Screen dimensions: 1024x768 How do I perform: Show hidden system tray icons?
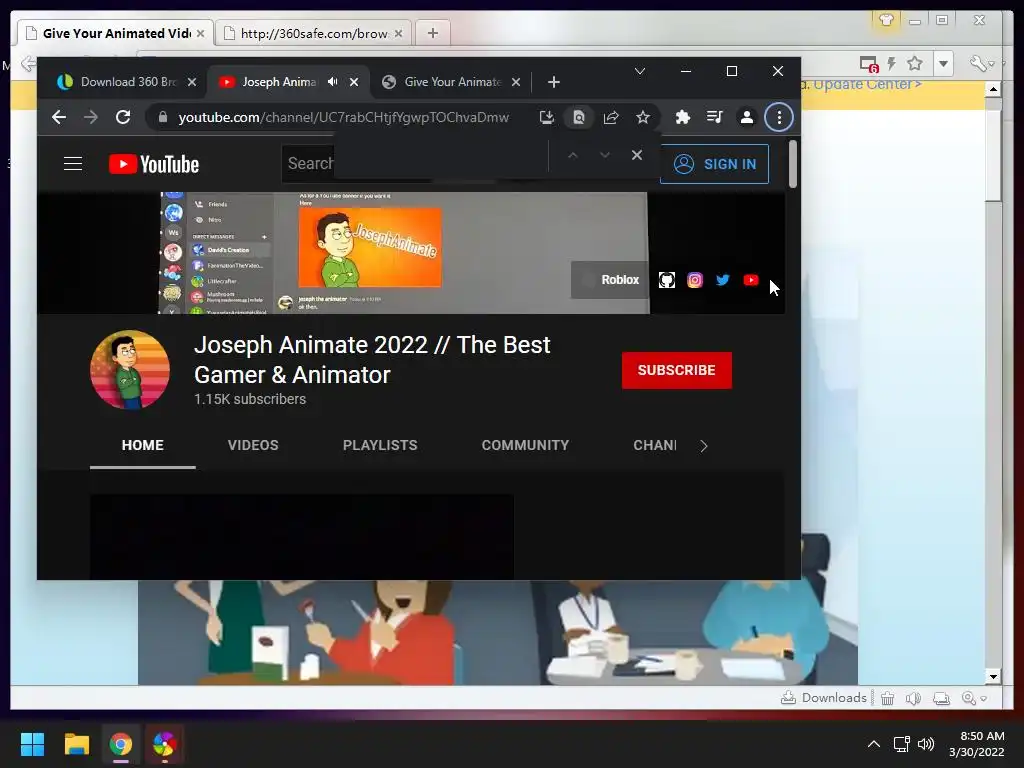pyautogui.click(x=874, y=744)
